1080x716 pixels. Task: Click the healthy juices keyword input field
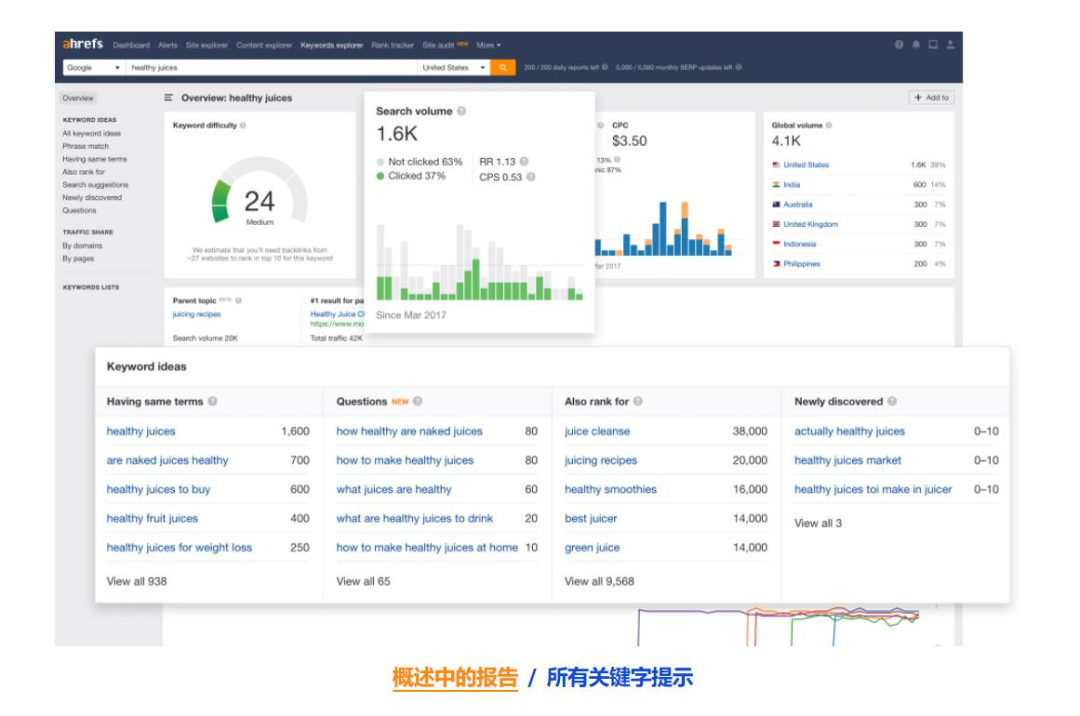(x=270, y=68)
